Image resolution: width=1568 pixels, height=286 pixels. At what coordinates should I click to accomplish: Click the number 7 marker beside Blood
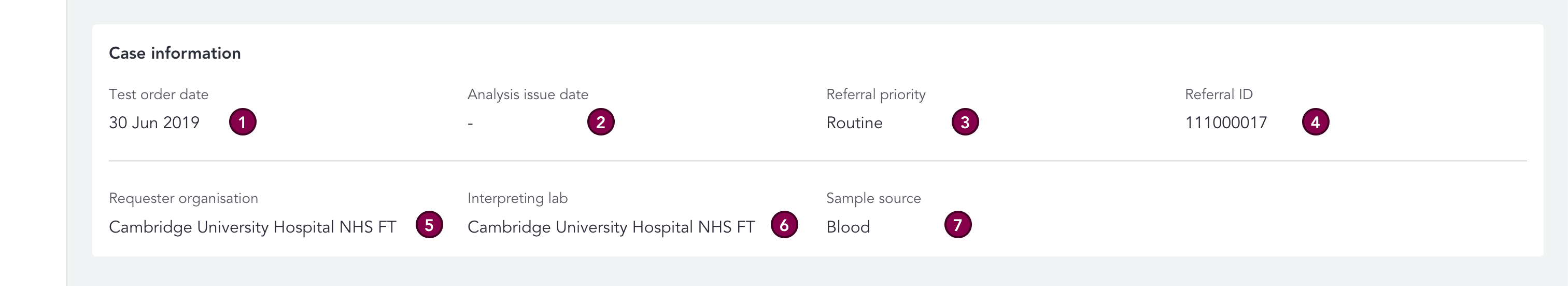coord(957,225)
